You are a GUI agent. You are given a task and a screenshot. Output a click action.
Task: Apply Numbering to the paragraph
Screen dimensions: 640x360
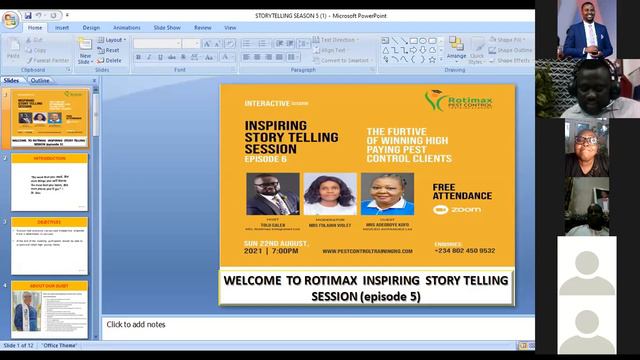pyautogui.click(x=263, y=44)
